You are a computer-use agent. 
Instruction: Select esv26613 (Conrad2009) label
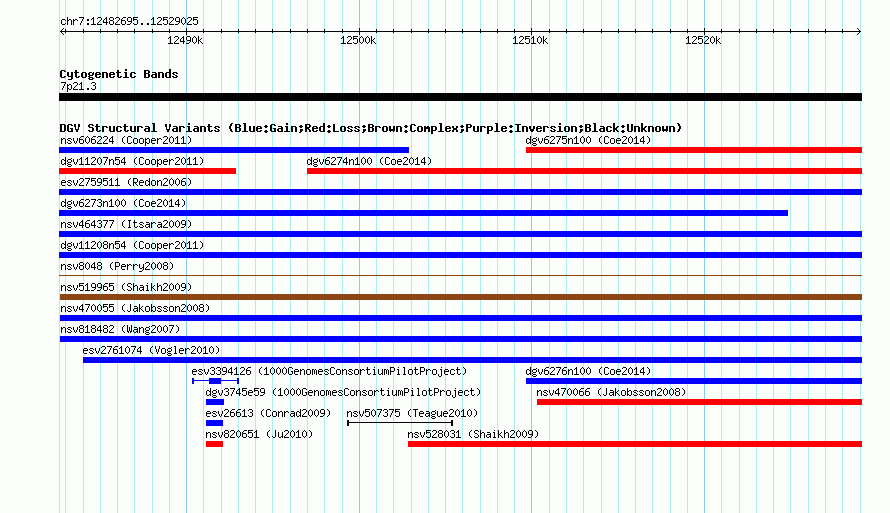(268, 413)
